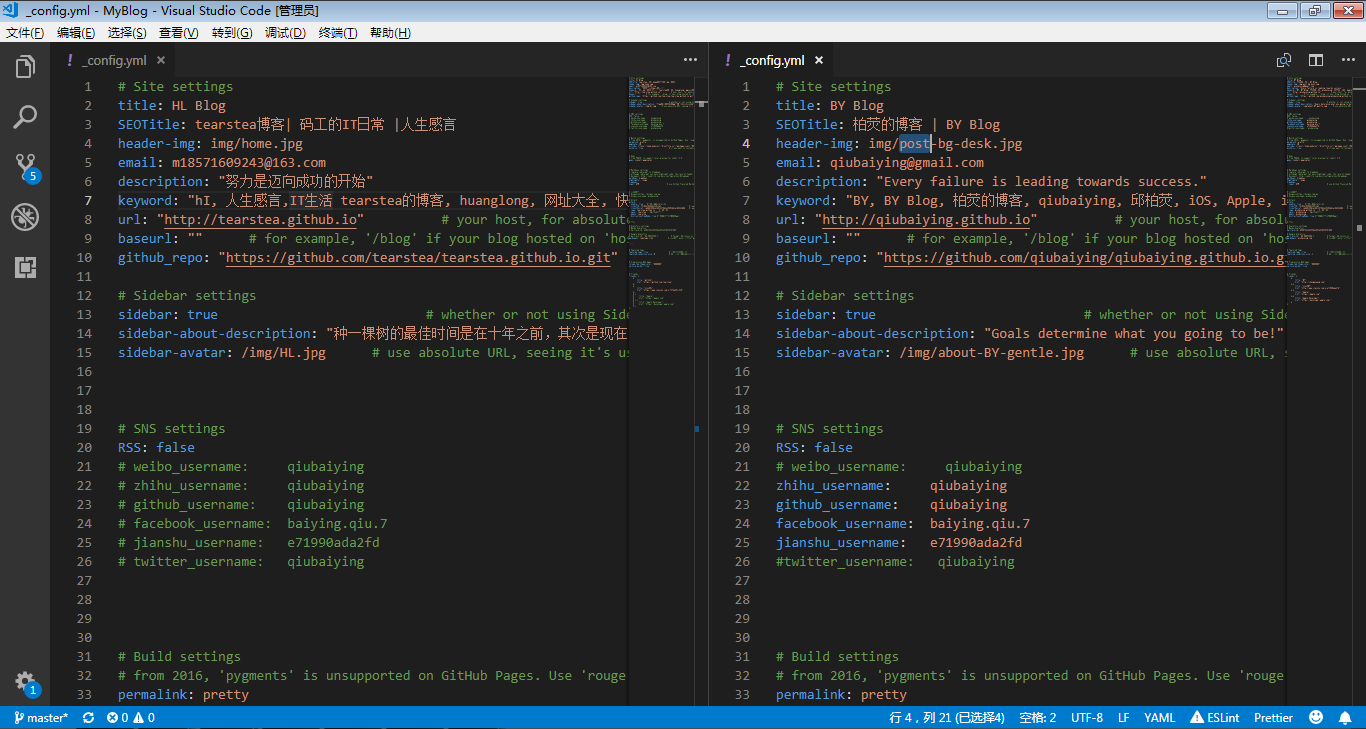Click line number 13 in right editor
Image resolution: width=1366 pixels, height=729 pixels.
(x=744, y=315)
